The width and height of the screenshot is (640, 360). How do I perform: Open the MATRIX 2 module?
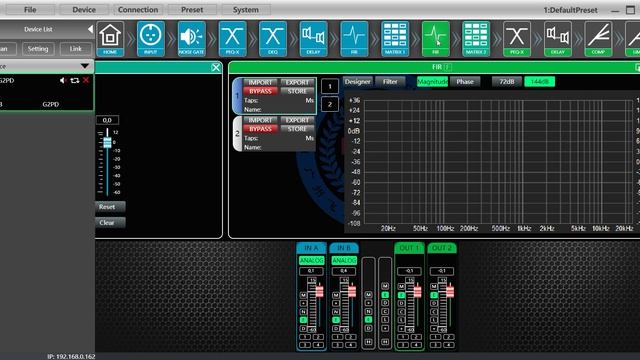tap(476, 39)
